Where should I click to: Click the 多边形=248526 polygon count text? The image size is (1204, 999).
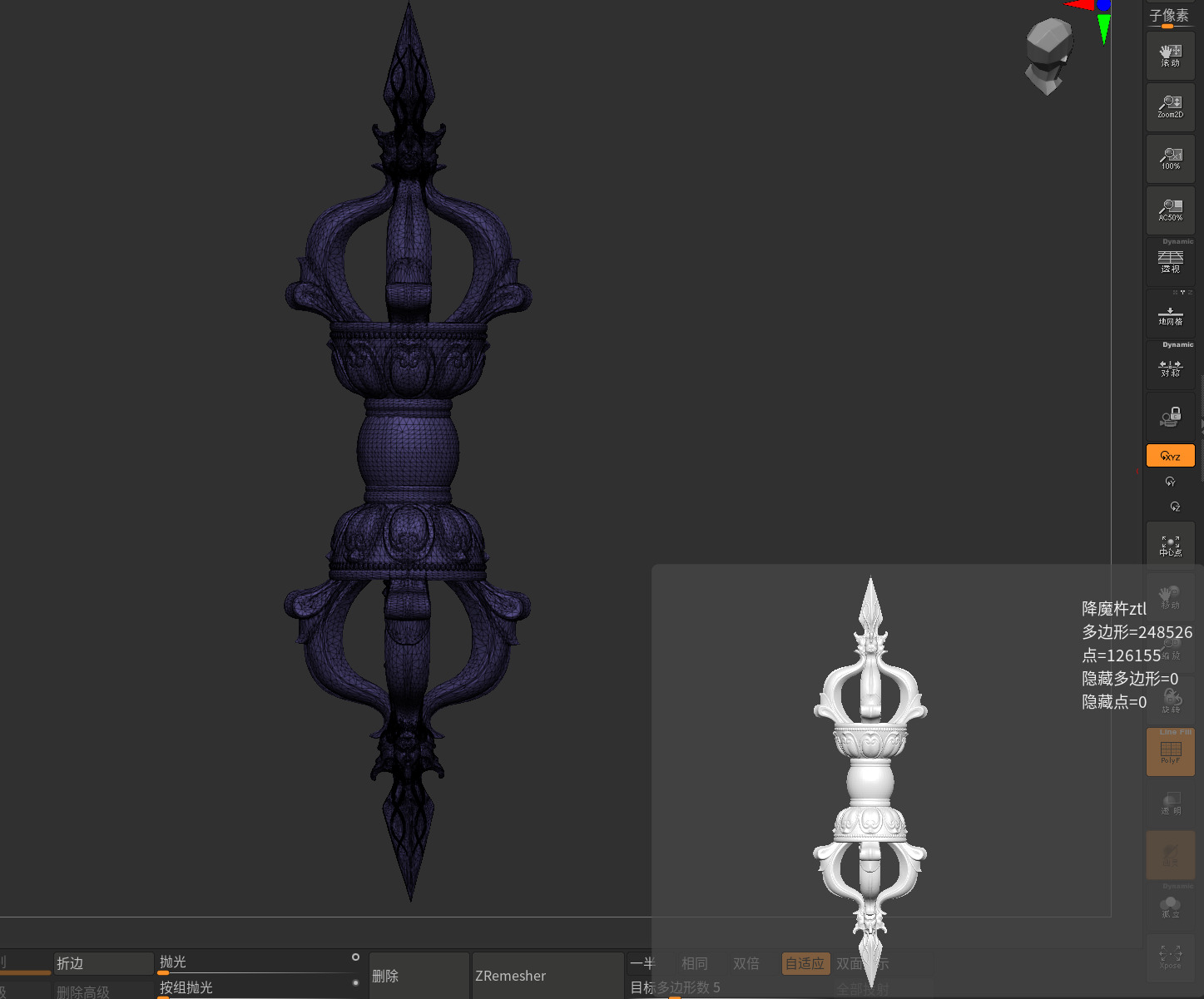[x=1137, y=632]
